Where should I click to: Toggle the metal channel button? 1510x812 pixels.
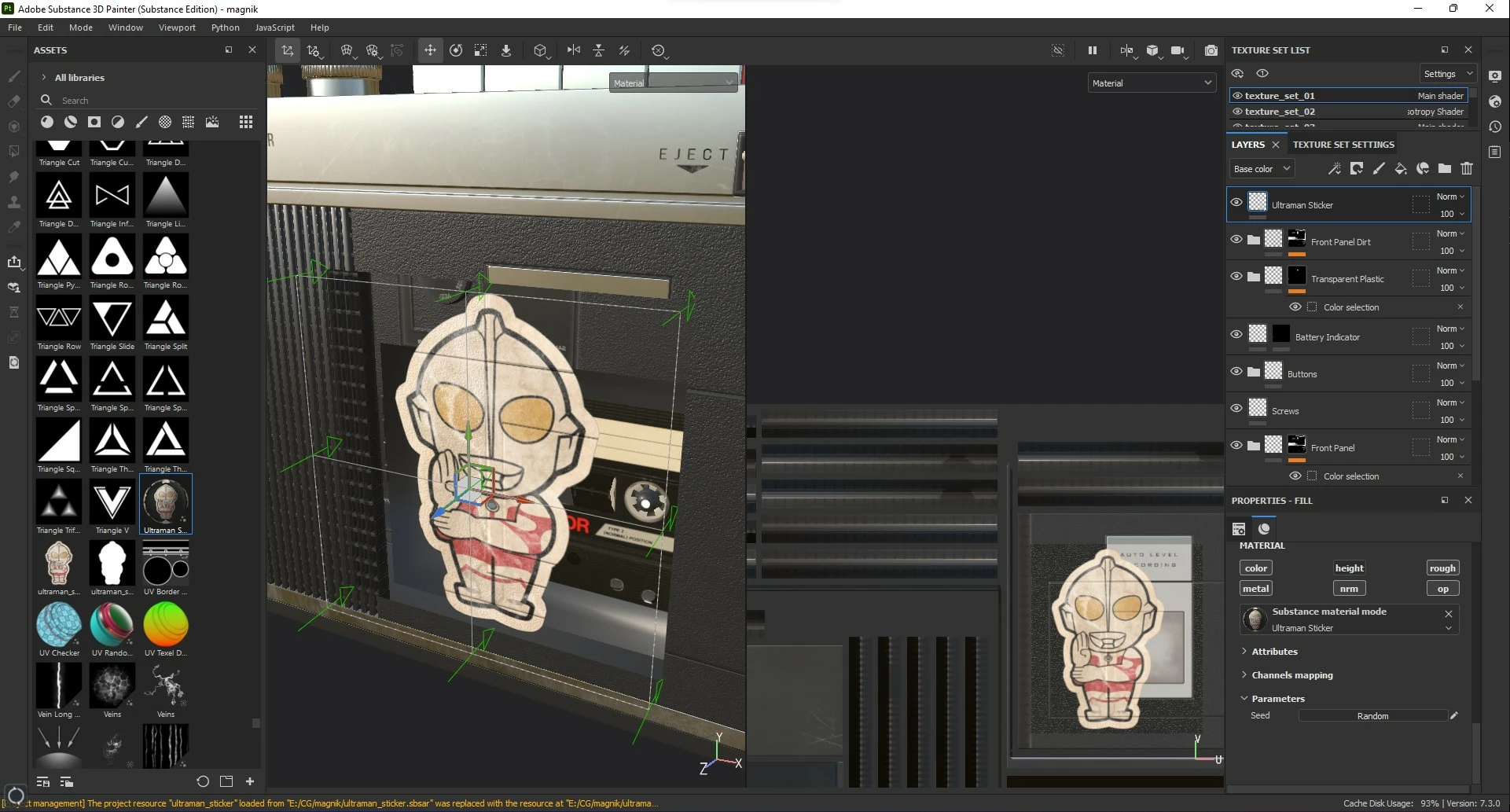(x=1256, y=589)
